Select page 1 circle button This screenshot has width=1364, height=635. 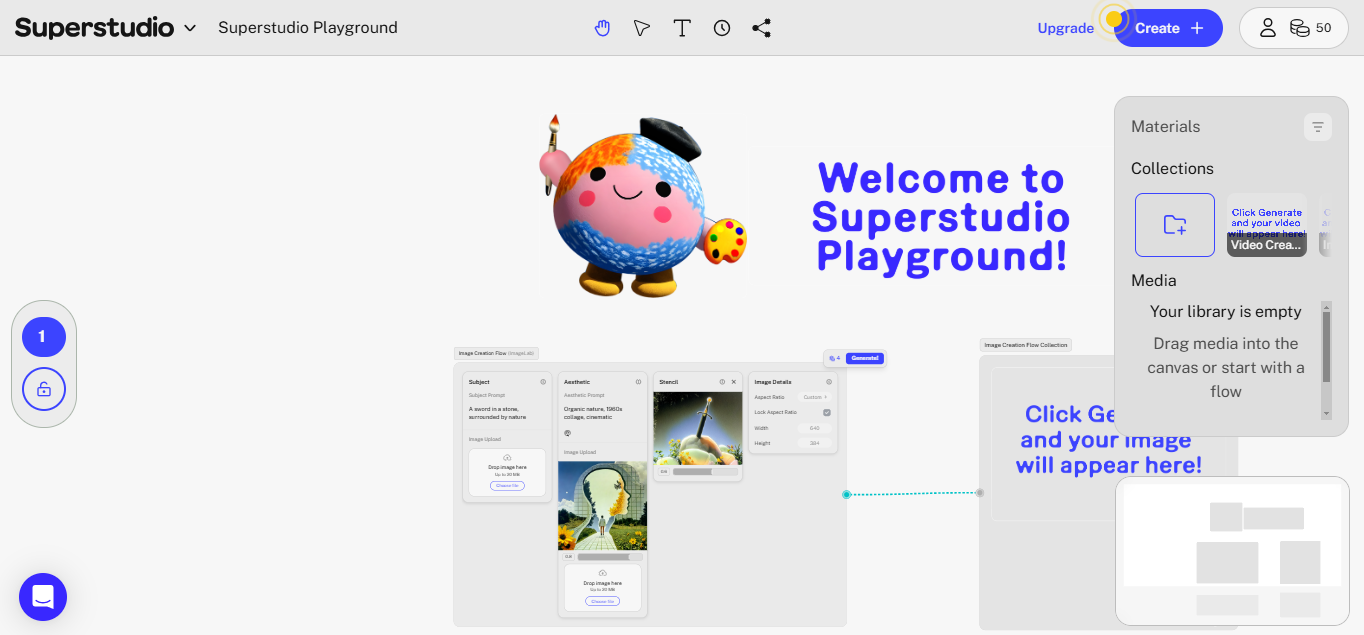point(44,337)
